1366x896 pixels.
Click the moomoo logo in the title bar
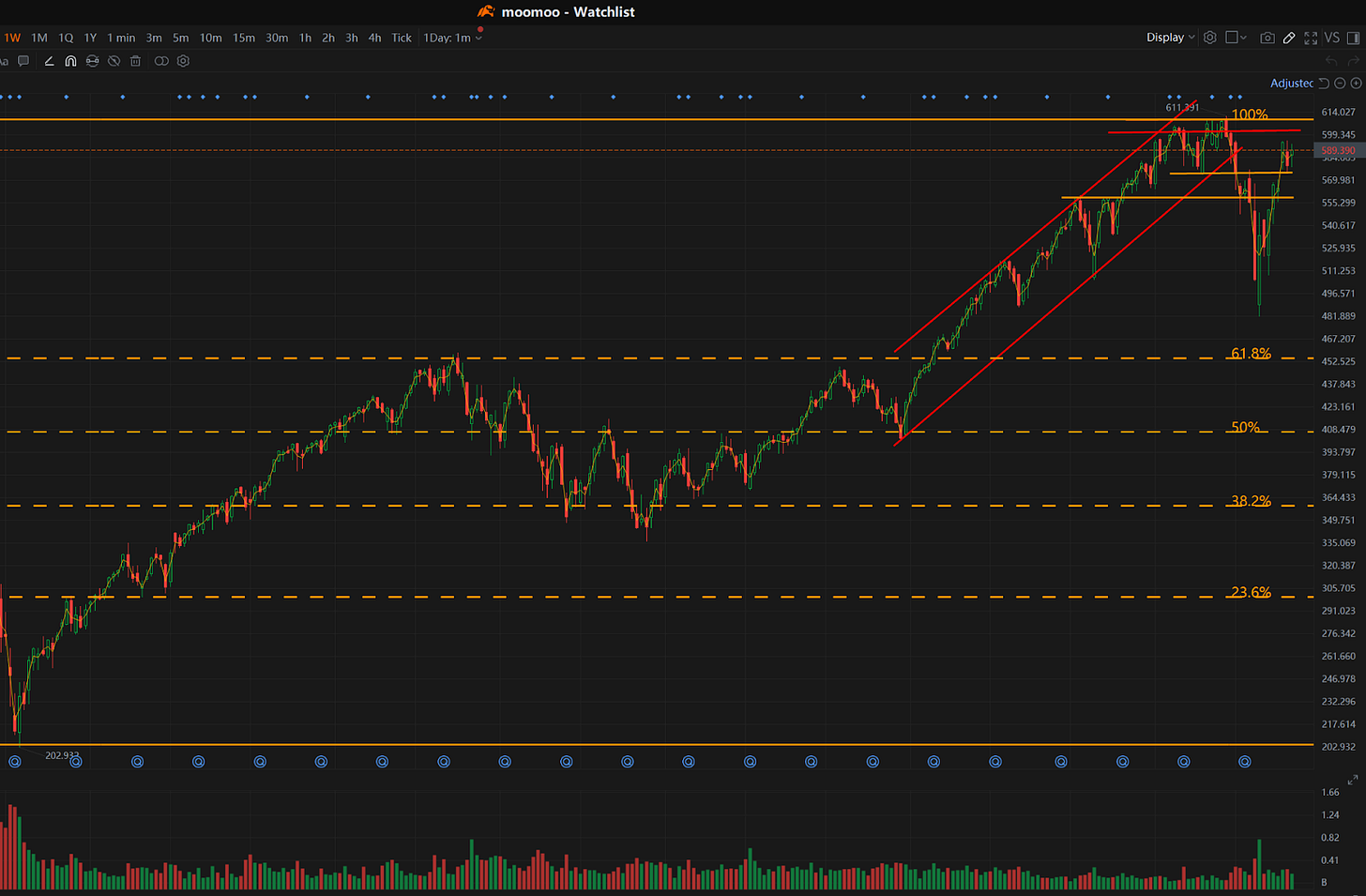tap(486, 11)
